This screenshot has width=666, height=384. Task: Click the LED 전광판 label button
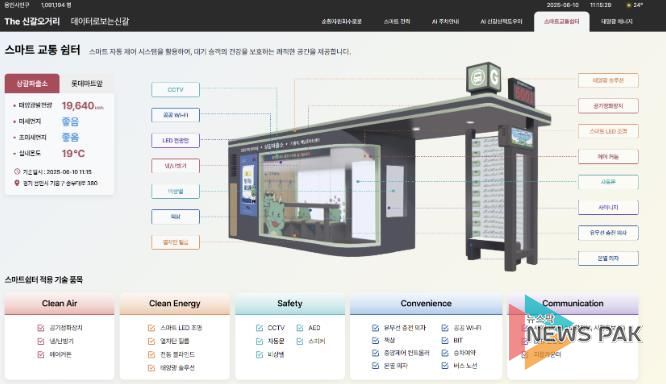[x=175, y=140]
